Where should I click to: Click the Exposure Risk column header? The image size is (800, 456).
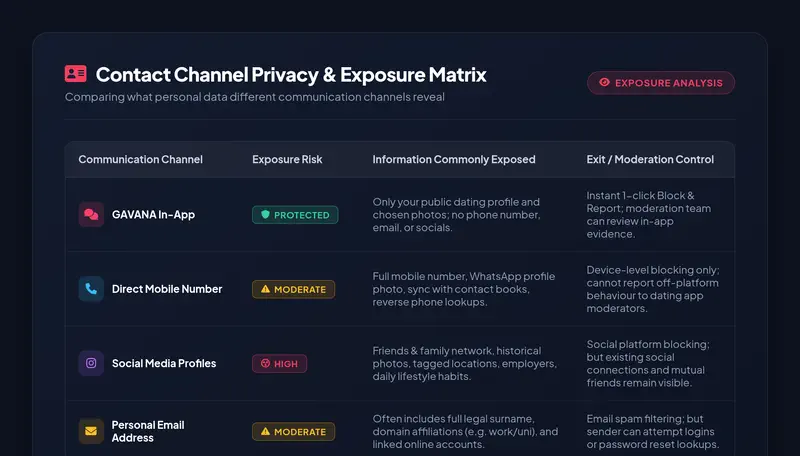287,159
